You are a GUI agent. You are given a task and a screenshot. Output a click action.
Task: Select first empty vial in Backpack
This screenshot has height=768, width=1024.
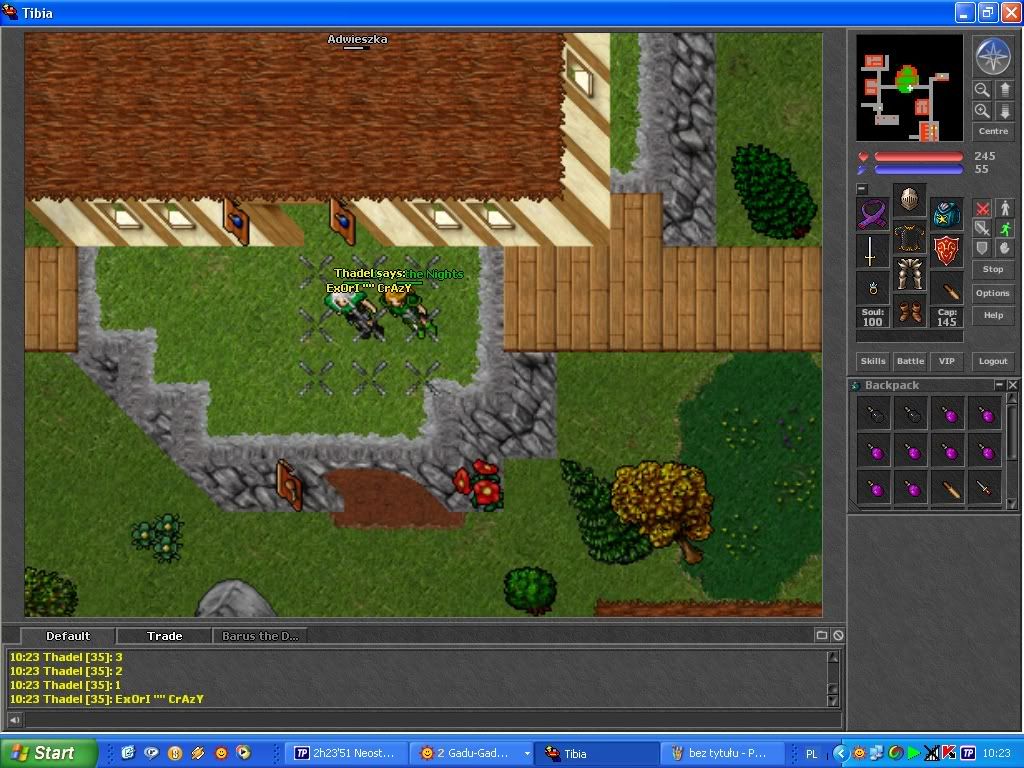click(x=874, y=415)
